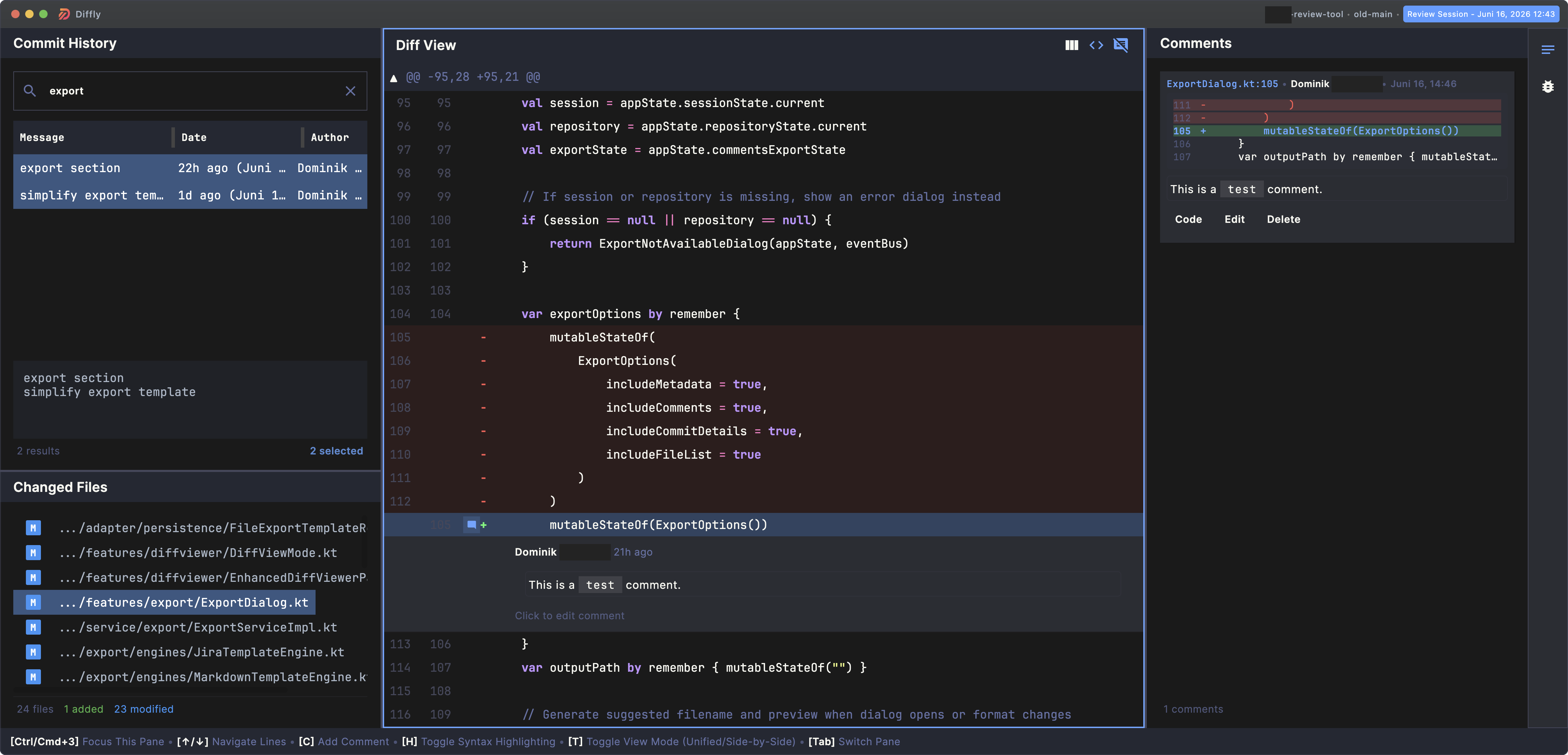Select the "export section" commit row
This screenshot has height=755, width=1568.
pos(190,168)
